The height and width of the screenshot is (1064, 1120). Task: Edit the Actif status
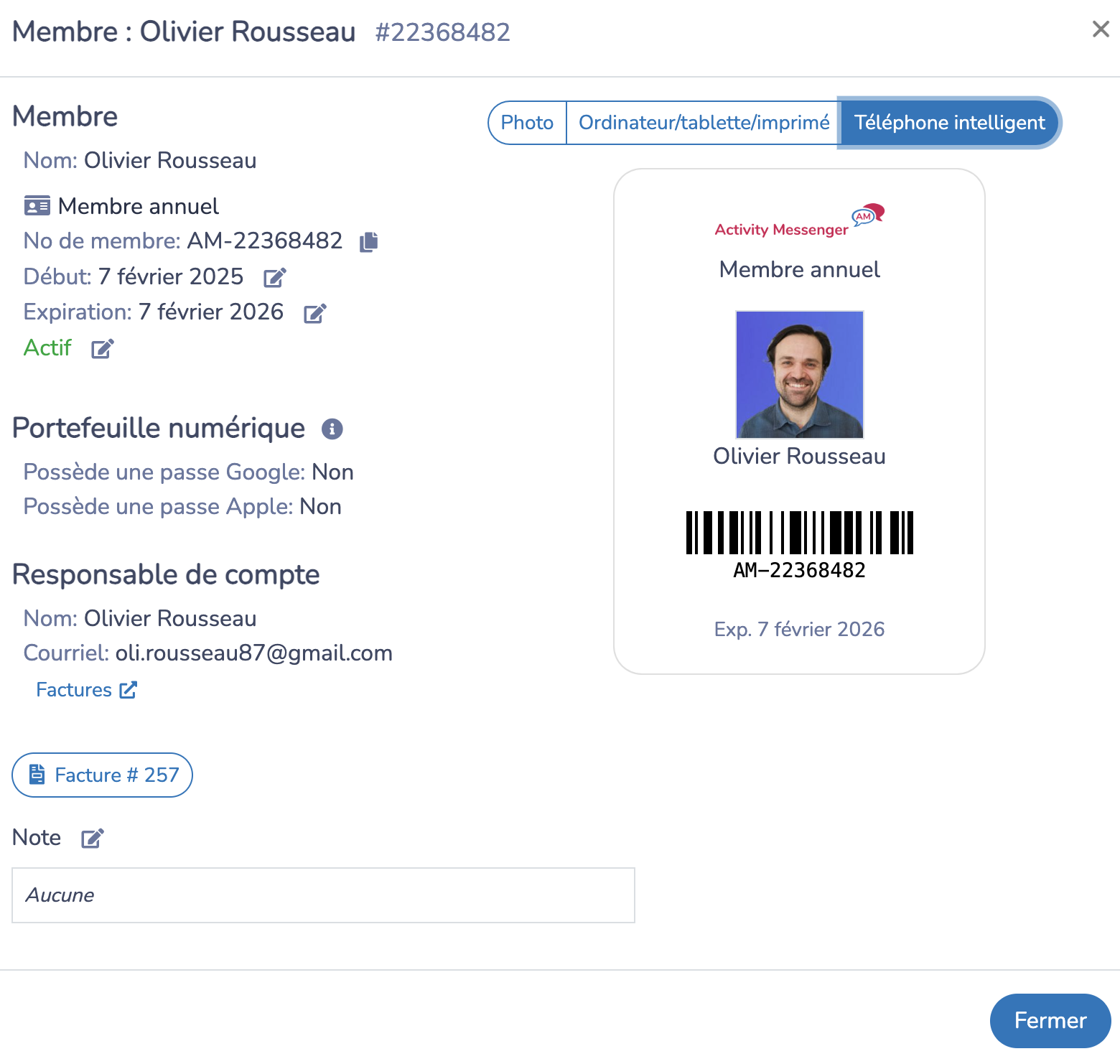pyautogui.click(x=103, y=349)
